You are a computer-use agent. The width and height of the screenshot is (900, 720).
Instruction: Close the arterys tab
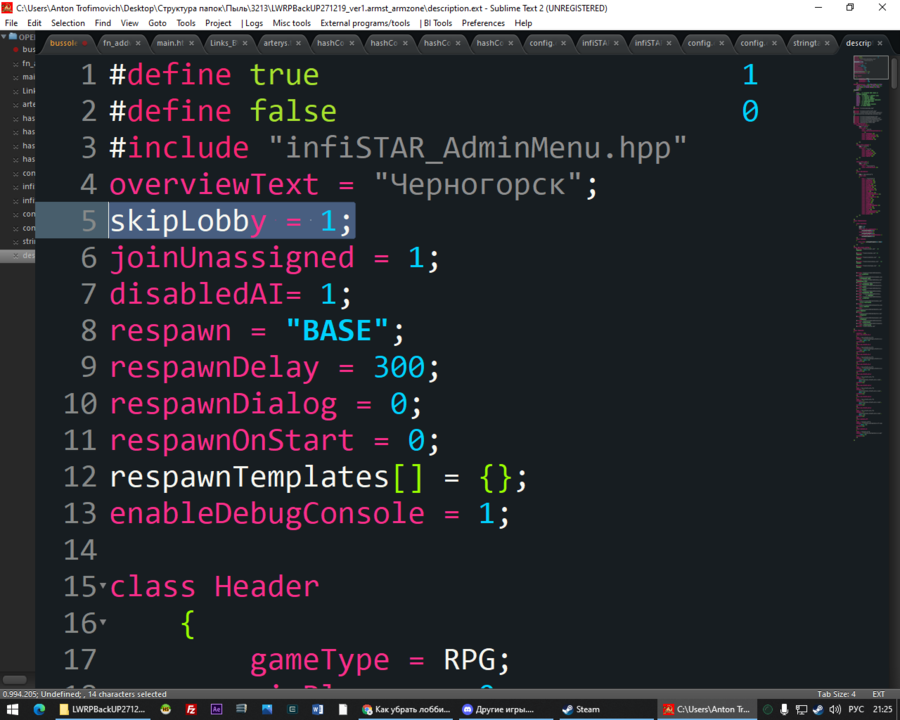click(298, 43)
